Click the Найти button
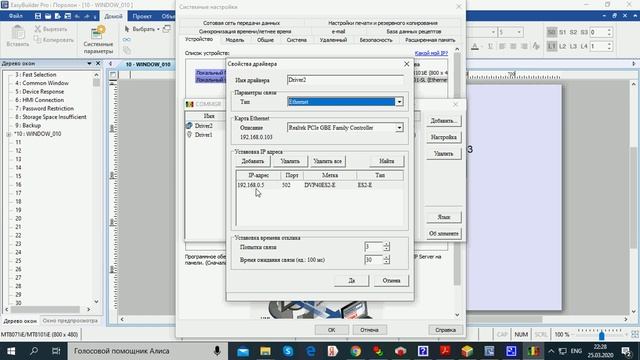 pos(387,161)
